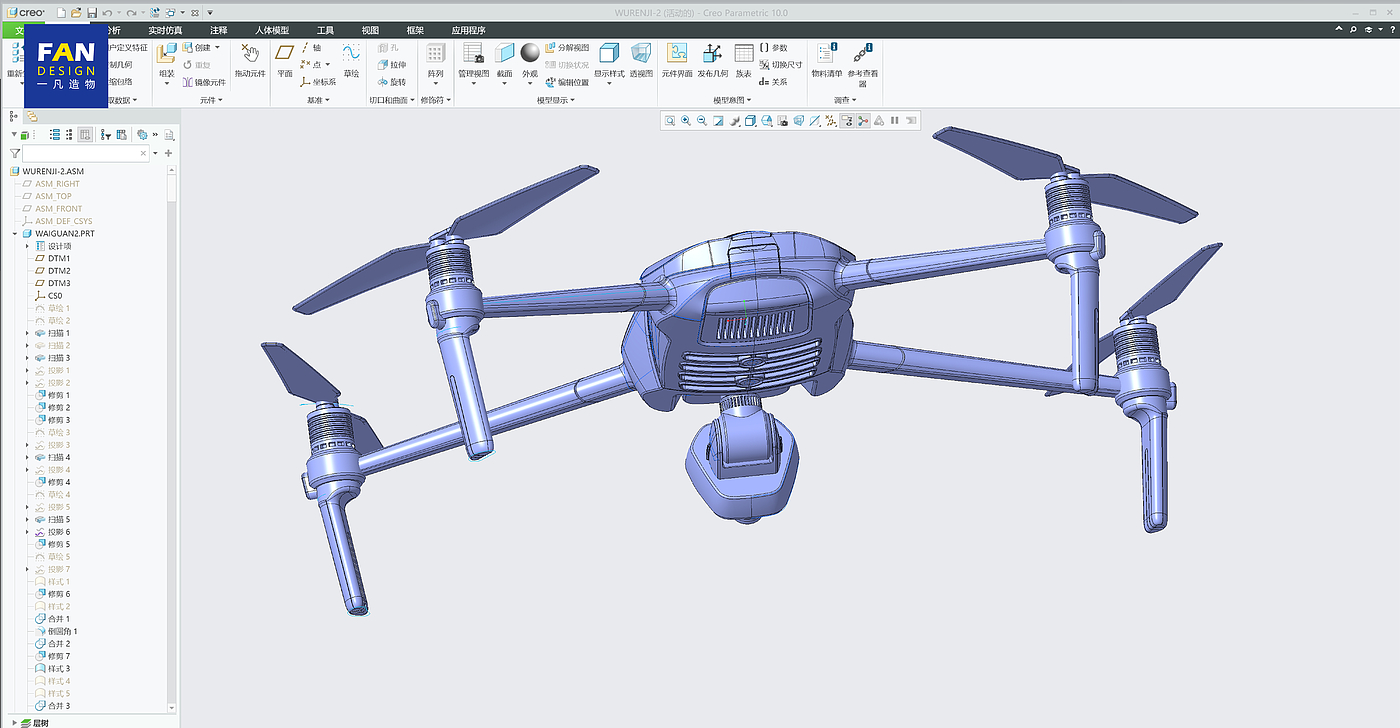Open the 视图 ribbon tab

(x=370, y=31)
